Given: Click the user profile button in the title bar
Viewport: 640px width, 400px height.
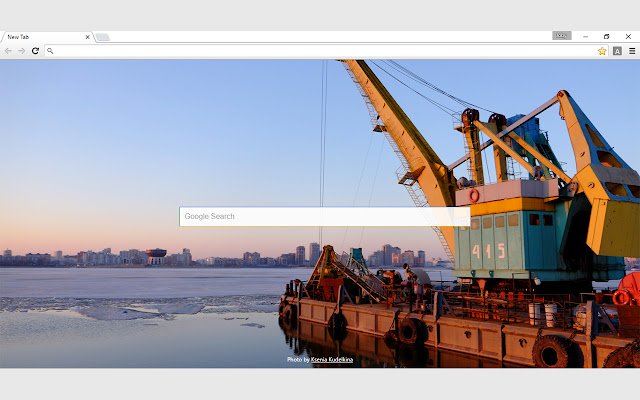Looking at the screenshot, I should (562, 36).
